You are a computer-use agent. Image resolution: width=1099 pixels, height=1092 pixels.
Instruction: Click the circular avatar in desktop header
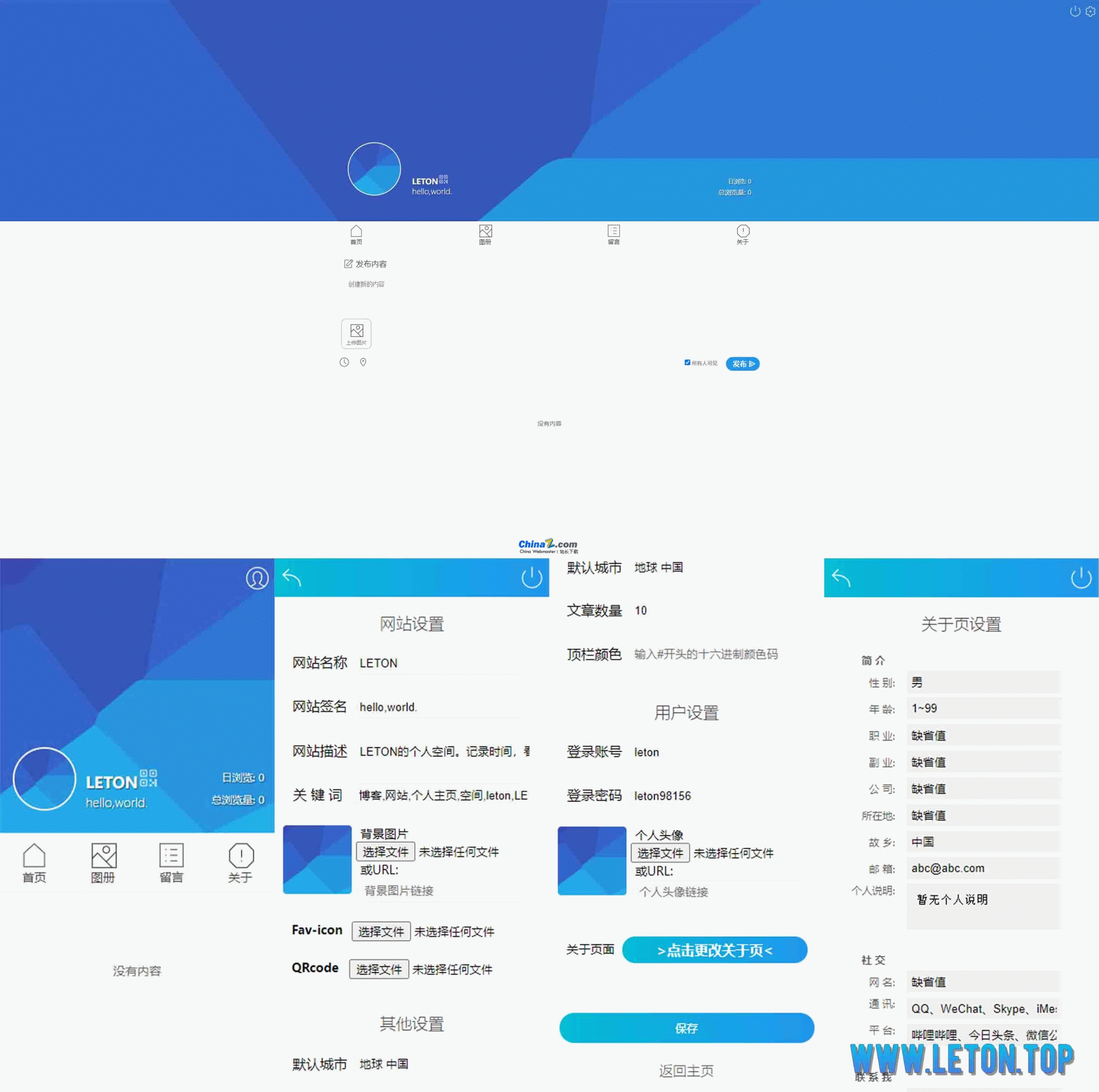[374, 169]
